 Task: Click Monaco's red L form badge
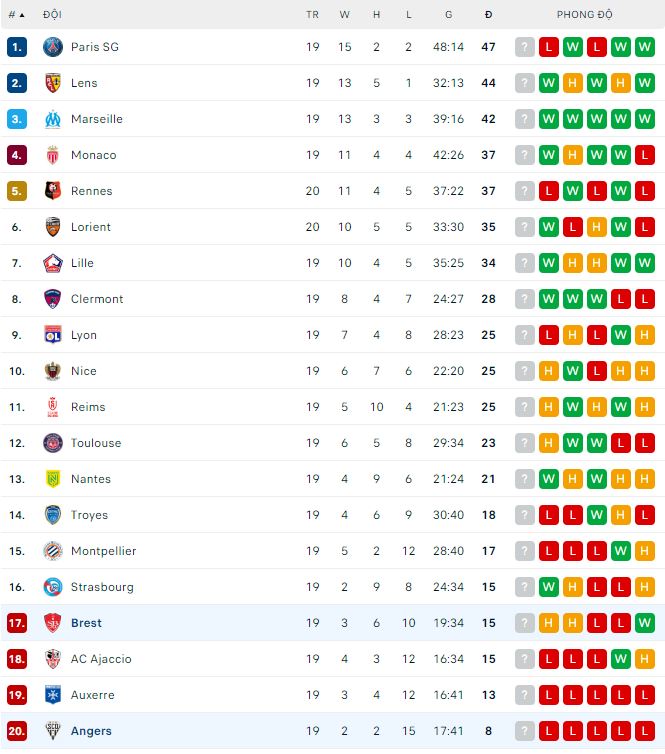click(645, 155)
